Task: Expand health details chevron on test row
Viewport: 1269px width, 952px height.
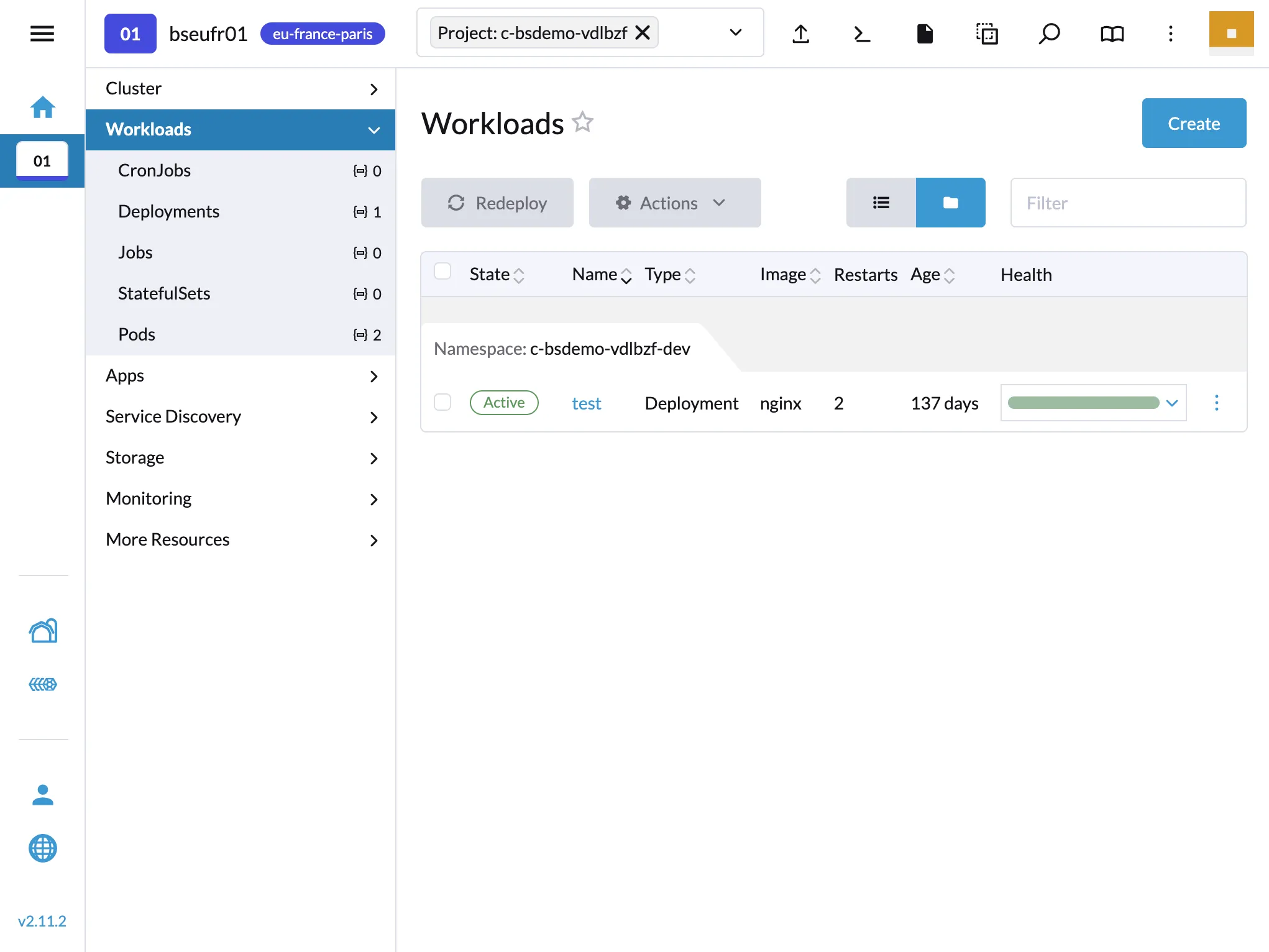Action: [1172, 403]
